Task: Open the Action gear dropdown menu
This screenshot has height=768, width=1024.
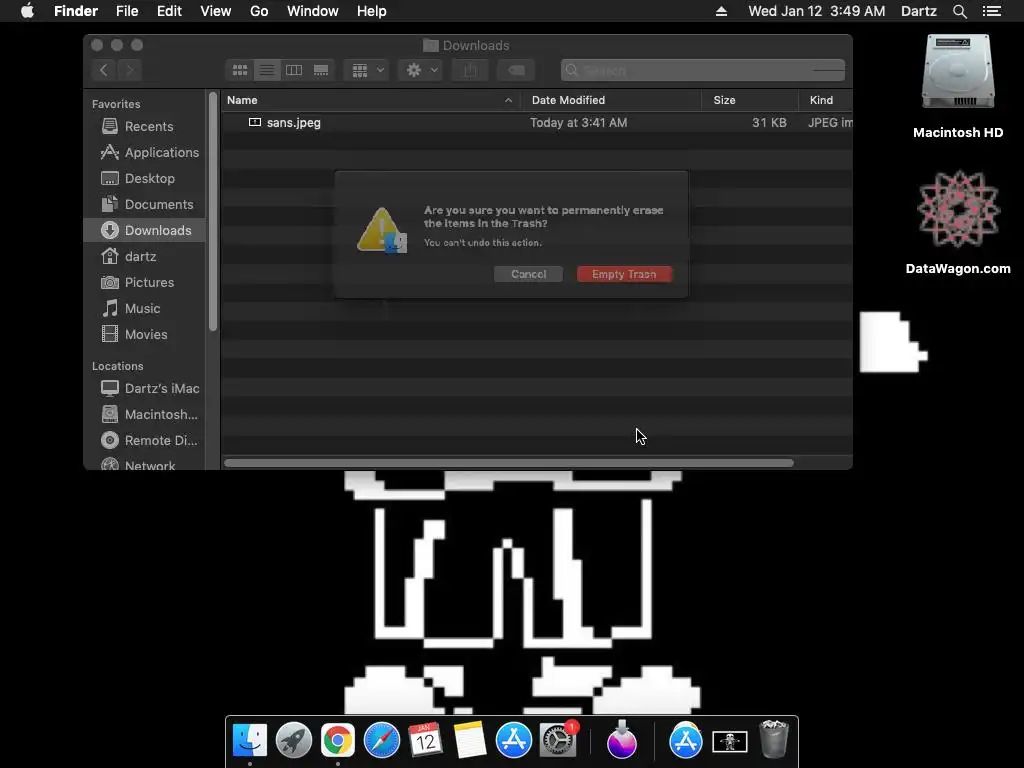Action: (x=421, y=70)
